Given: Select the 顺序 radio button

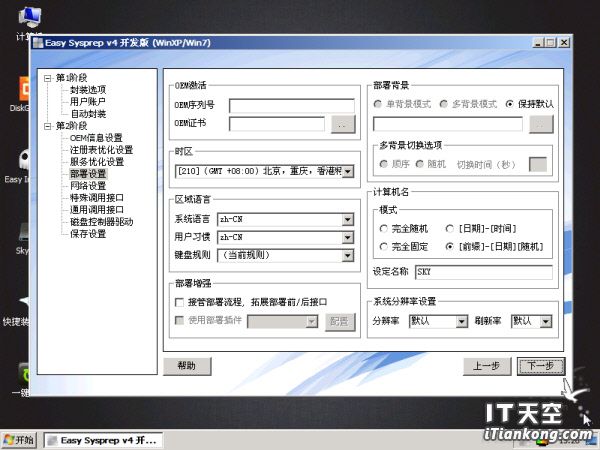Looking at the screenshot, I should 383,164.
